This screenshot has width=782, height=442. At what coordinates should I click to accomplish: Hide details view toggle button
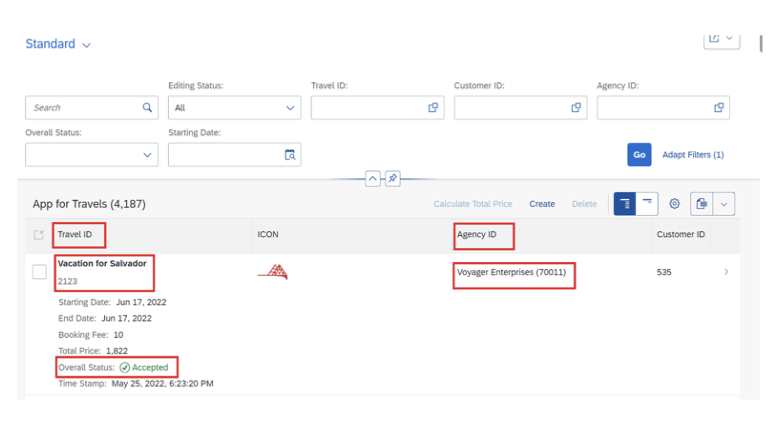(647, 204)
